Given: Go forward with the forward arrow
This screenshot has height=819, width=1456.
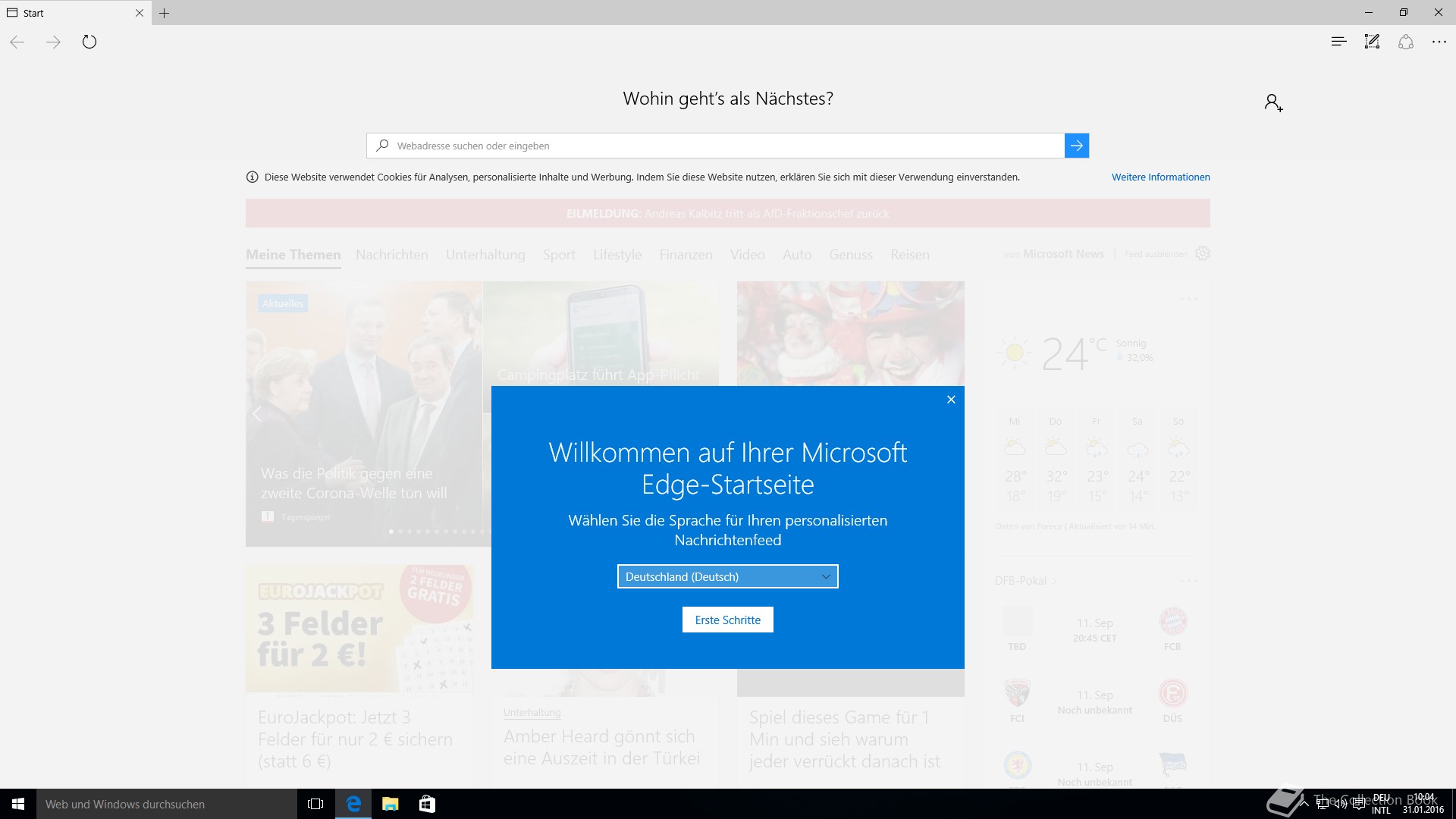Looking at the screenshot, I should pyautogui.click(x=53, y=42).
